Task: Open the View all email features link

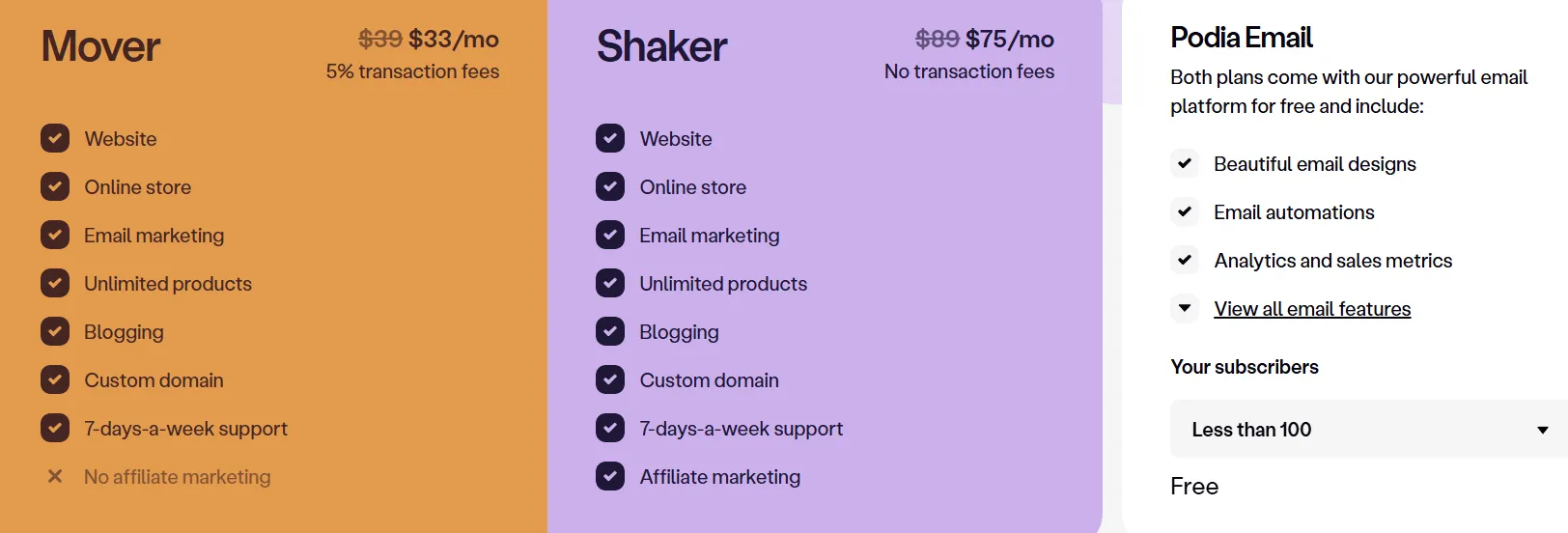Action: (x=1312, y=309)
